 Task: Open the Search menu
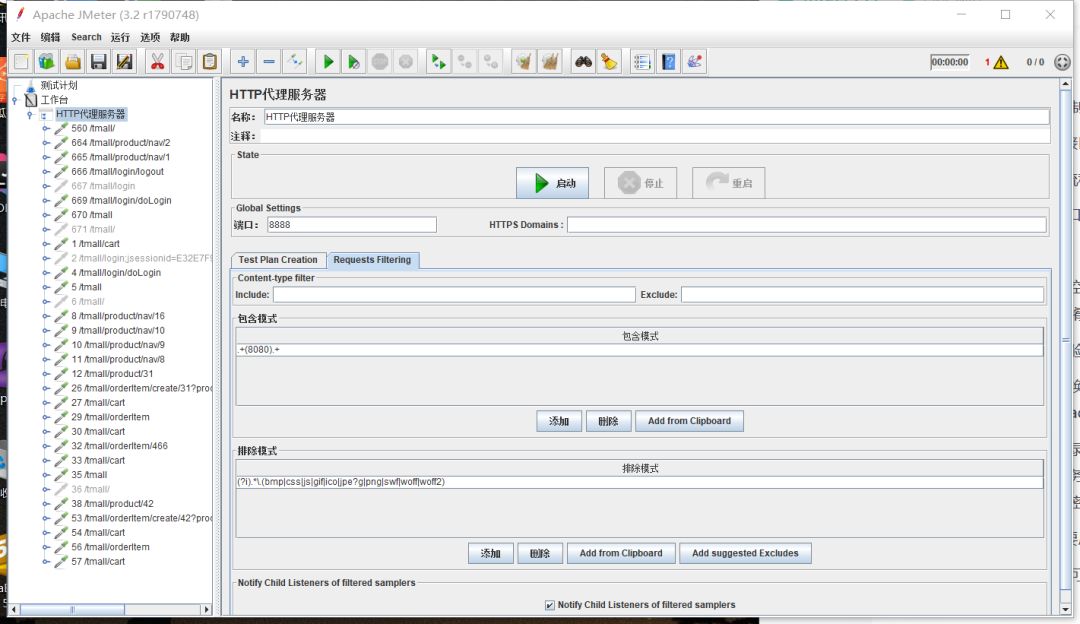86,37
